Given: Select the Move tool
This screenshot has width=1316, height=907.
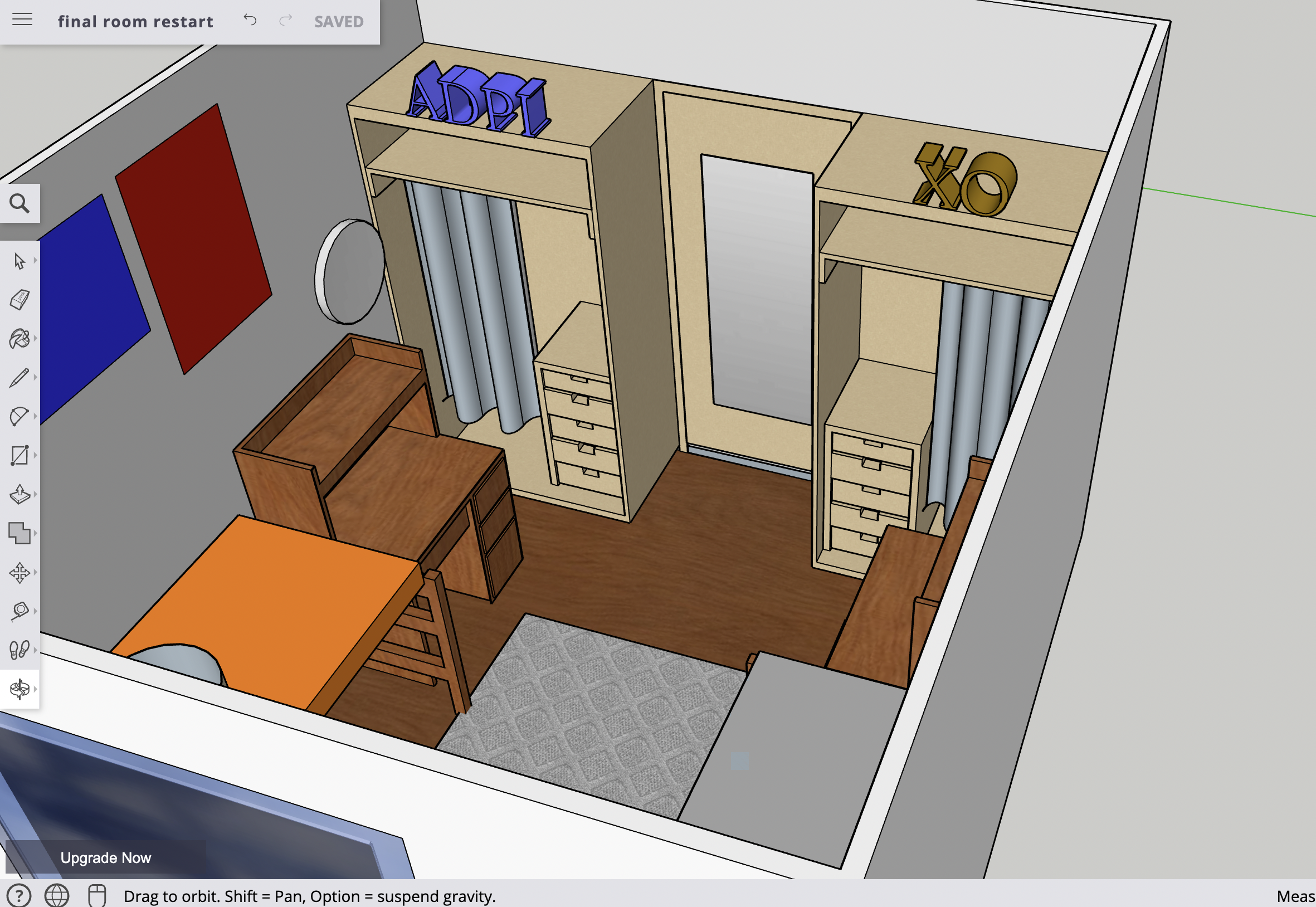Looking at the screenshot, I should tap(20, 572).
